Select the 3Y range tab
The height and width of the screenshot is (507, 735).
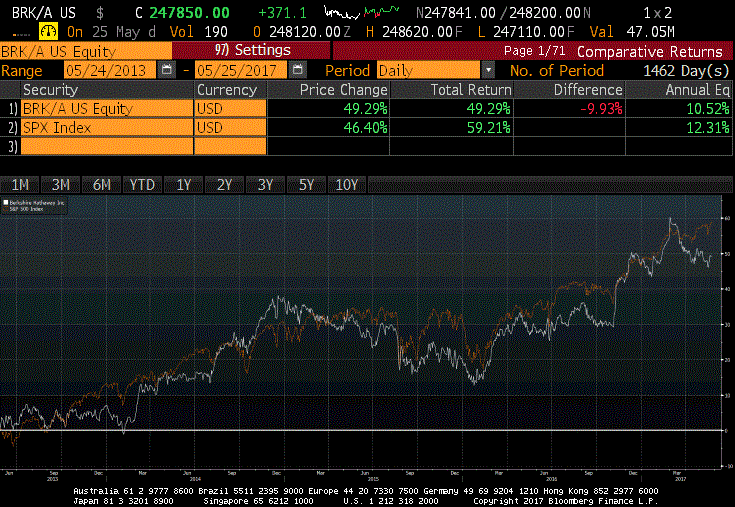pos(265,185)
